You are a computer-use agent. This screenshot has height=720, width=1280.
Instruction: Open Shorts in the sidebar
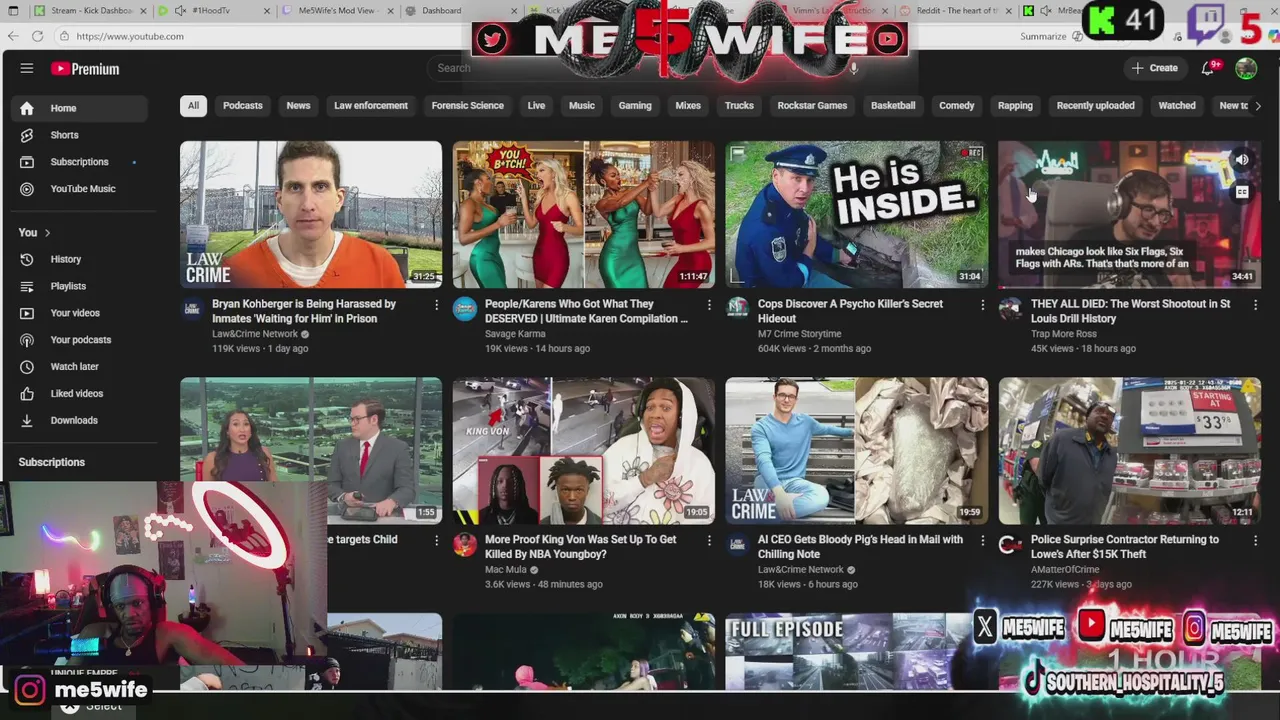coord(80,135)
